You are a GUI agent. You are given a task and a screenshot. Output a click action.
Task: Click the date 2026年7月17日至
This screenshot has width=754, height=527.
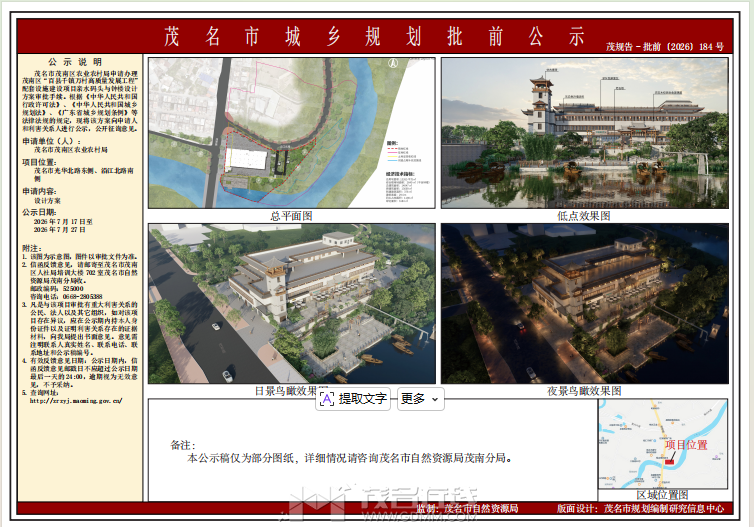pyautogui.click(x=63, y=222)
